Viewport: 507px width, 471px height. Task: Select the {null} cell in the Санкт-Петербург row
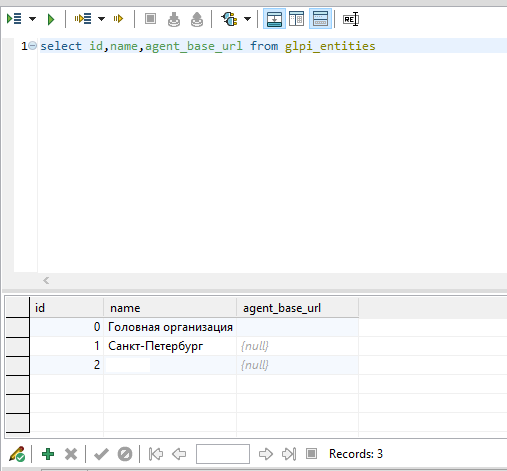coord(298,346)
